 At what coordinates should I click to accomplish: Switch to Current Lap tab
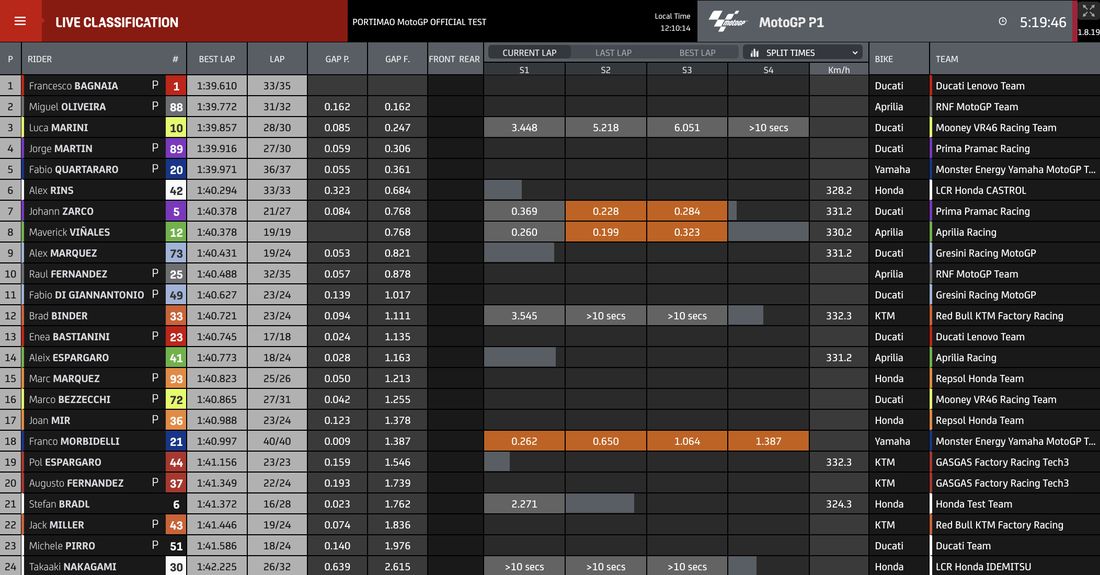529,53
